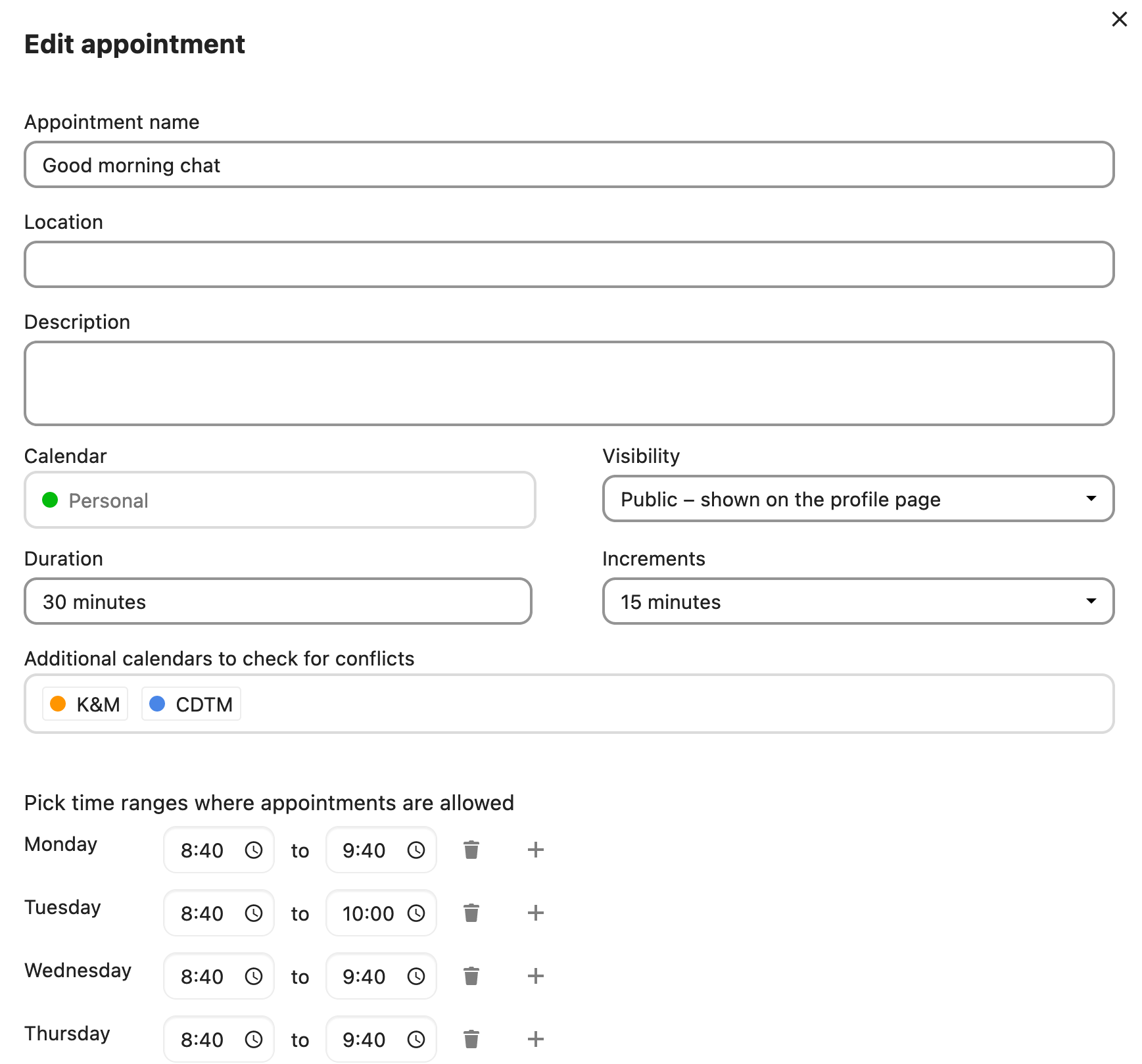Open clock picker for Tuesday end time
This screenshot has height=1064, width=1142.
416,913
